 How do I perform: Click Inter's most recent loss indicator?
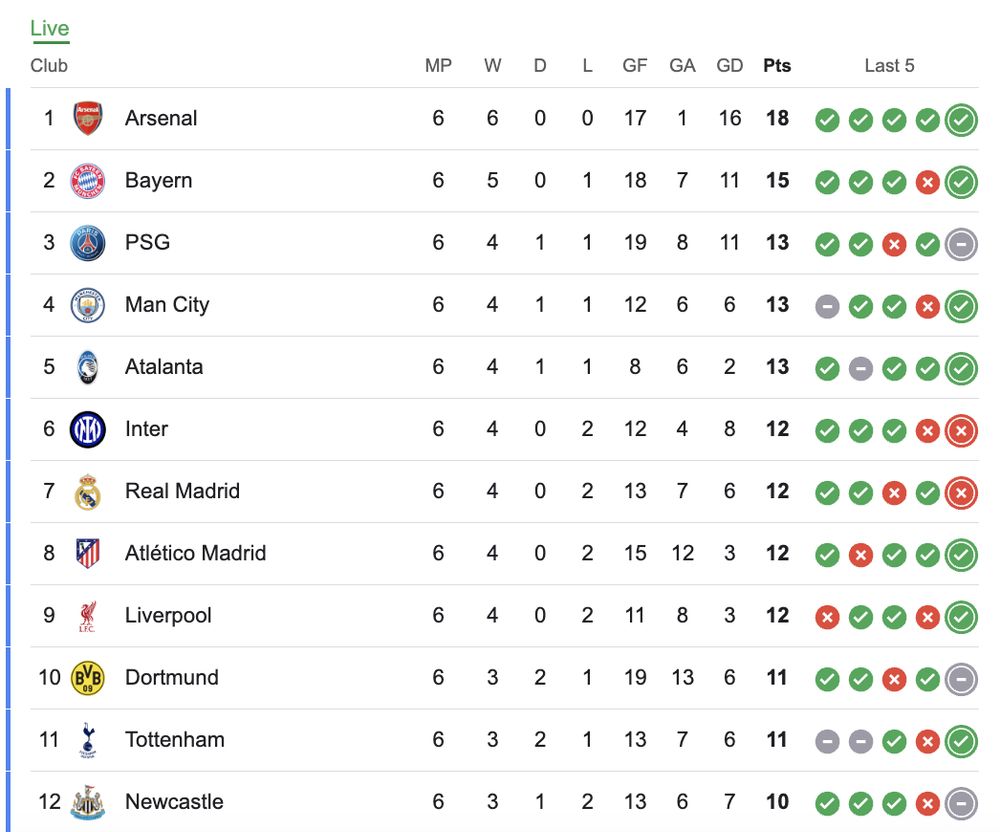click(x=961, y=431)
